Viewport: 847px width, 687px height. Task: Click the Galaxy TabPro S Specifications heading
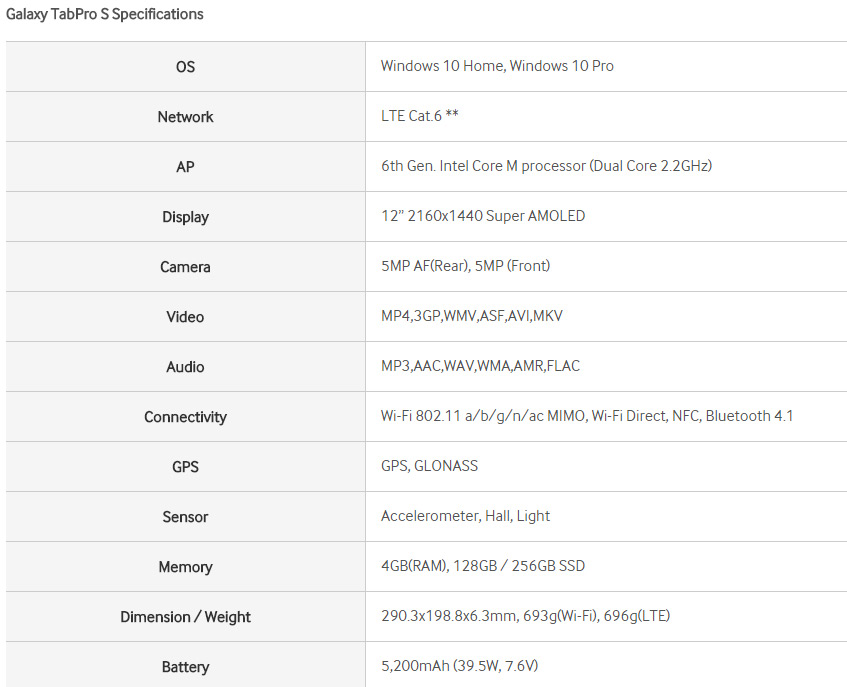pos(105,15)
